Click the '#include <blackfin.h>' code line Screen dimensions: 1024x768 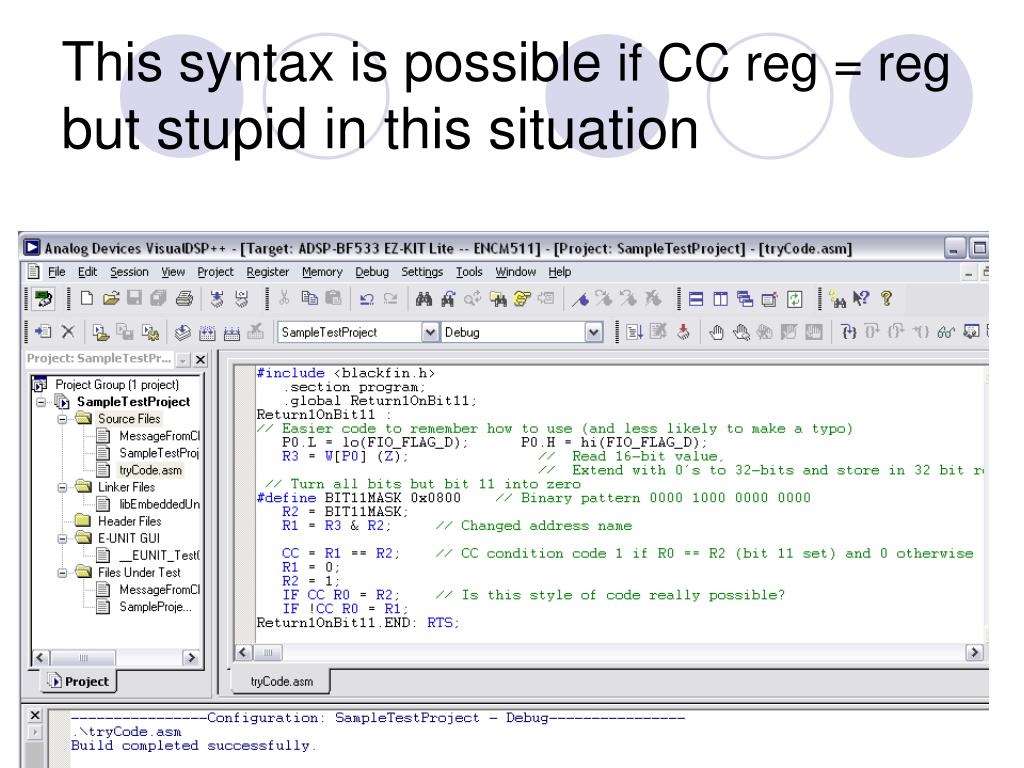345,374
